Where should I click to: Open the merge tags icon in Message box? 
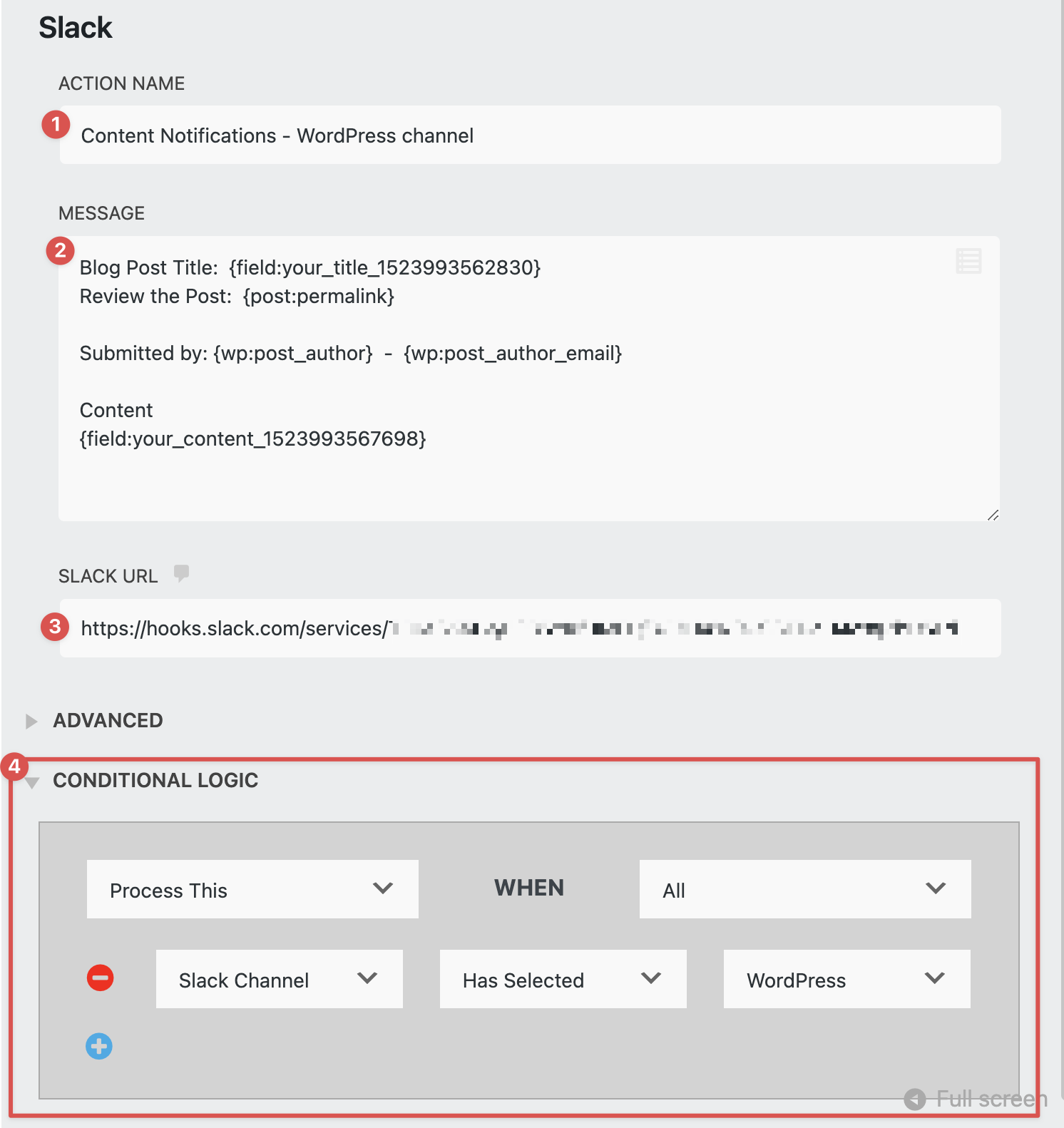click(968, 261)
